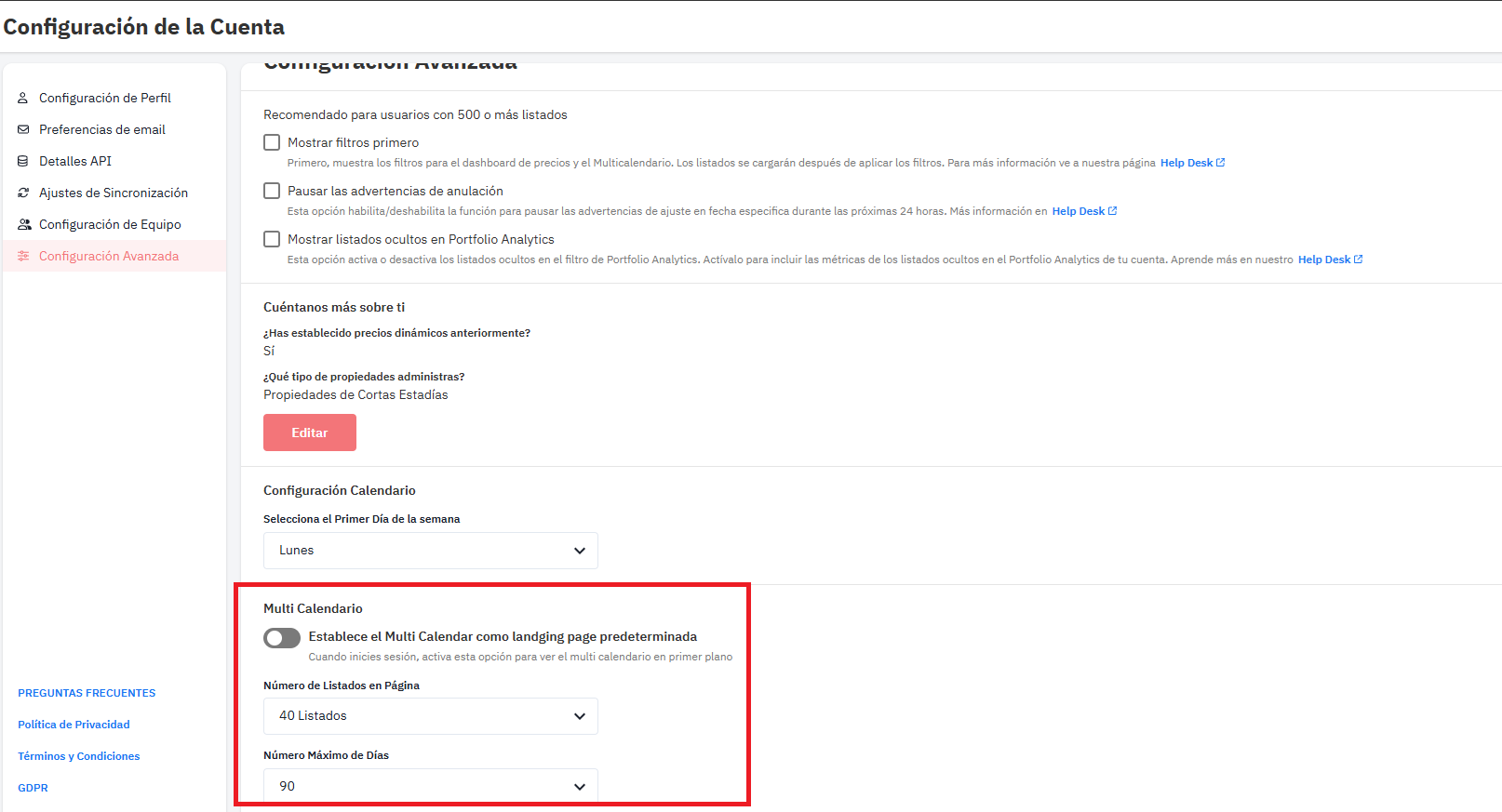The width and height of the screenshot is (1502, 812).
Task: Click the Configuración Avanzada sliders icon
Action: (23, 256)
